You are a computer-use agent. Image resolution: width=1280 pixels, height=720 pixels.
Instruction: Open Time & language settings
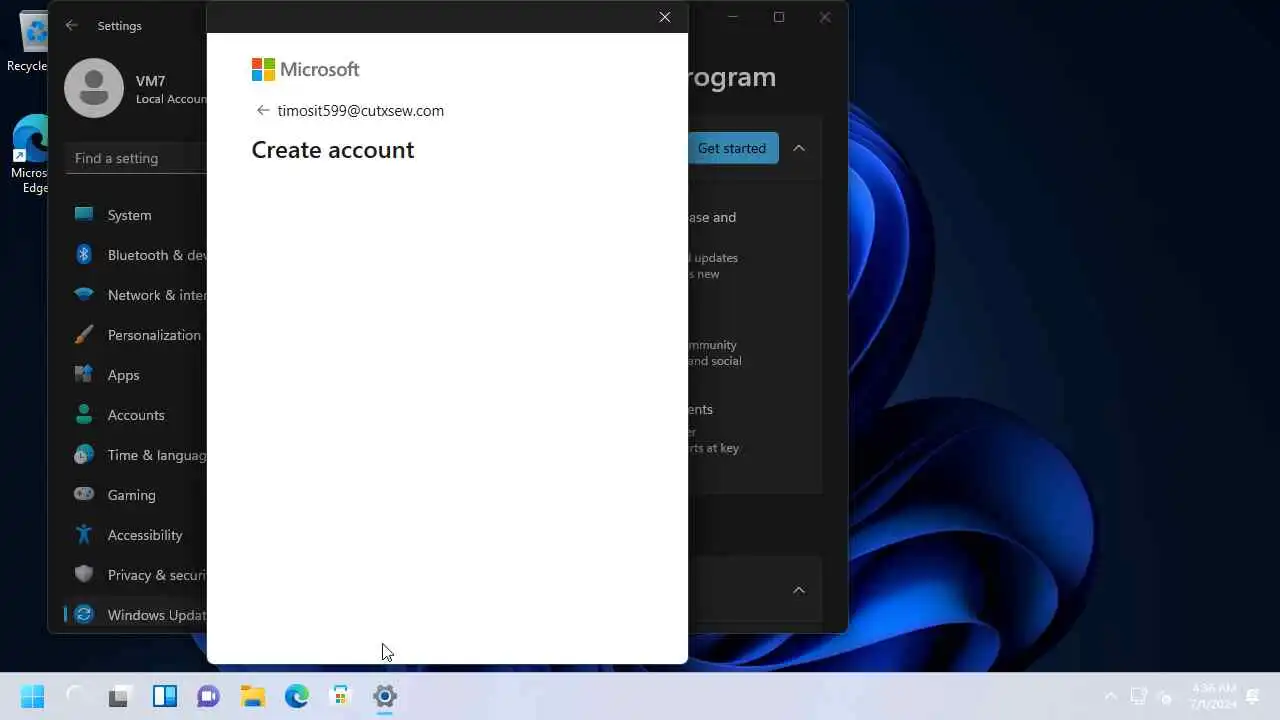(136, 455)
